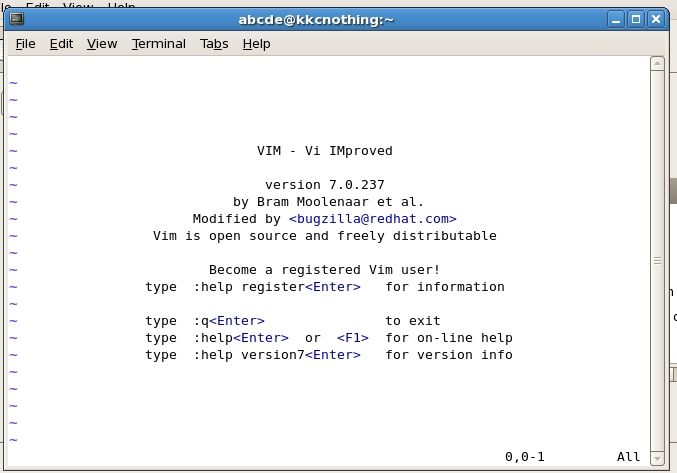Click 'for version info' text
The image size is (677, 473).
pyautogui.click(x=449, y=355)
